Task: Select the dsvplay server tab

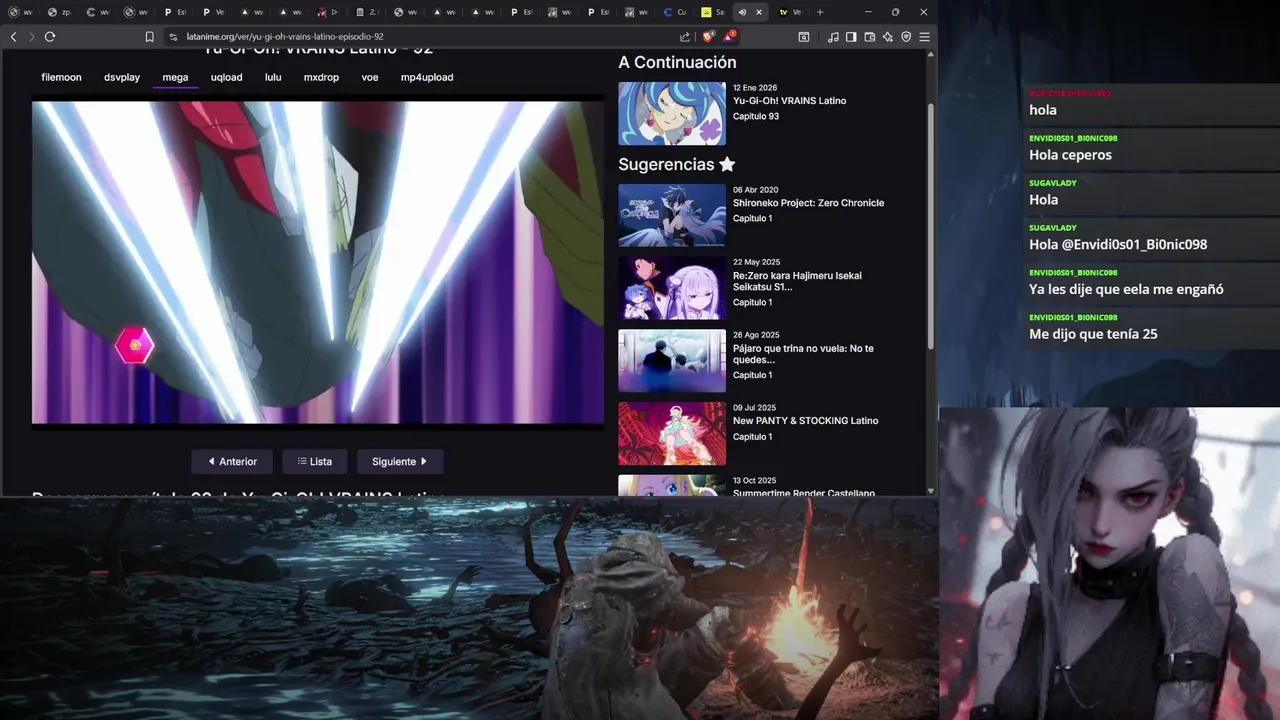Action: (122, 77)
